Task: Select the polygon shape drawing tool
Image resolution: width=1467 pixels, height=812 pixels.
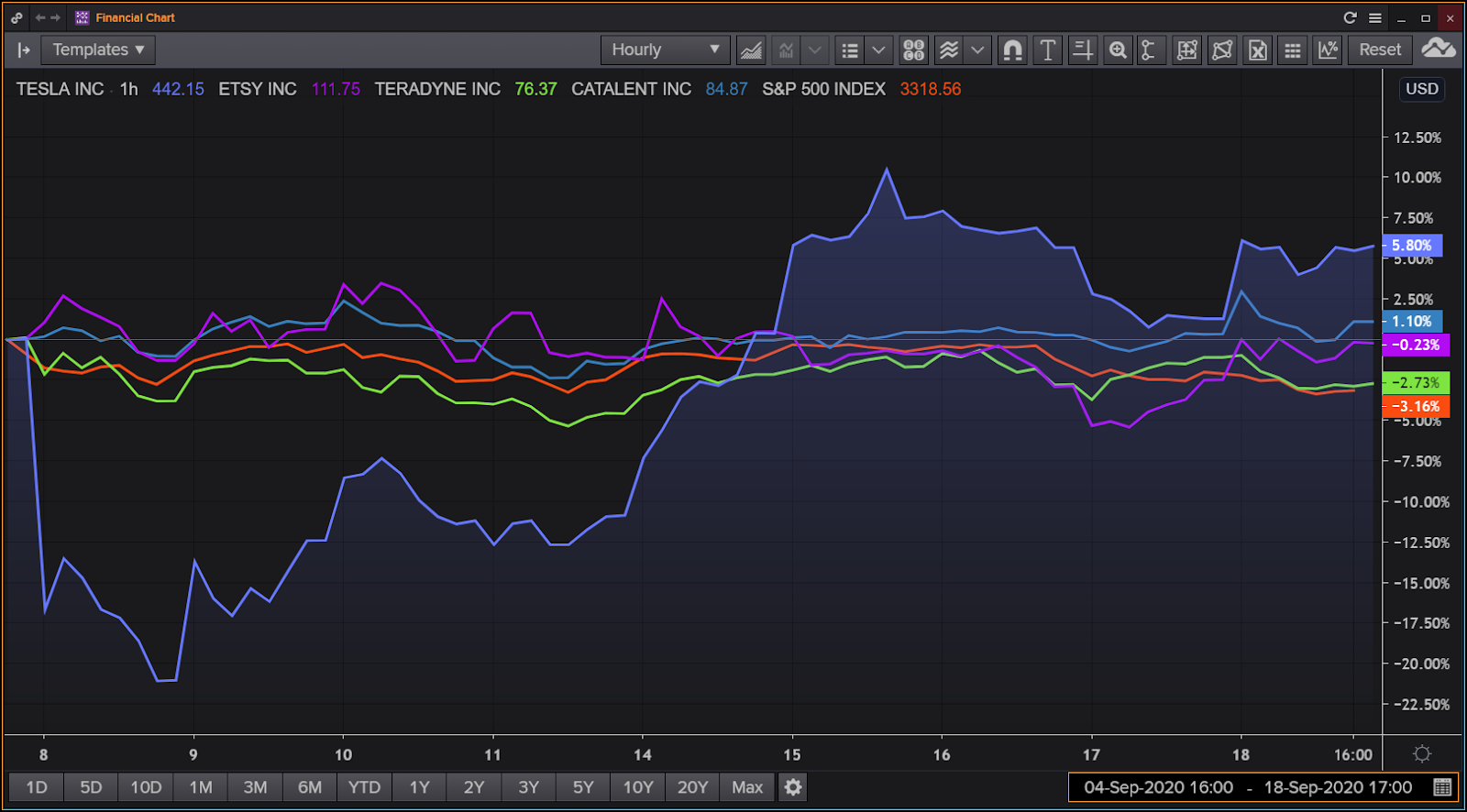Action: [x=1222, y=50]
